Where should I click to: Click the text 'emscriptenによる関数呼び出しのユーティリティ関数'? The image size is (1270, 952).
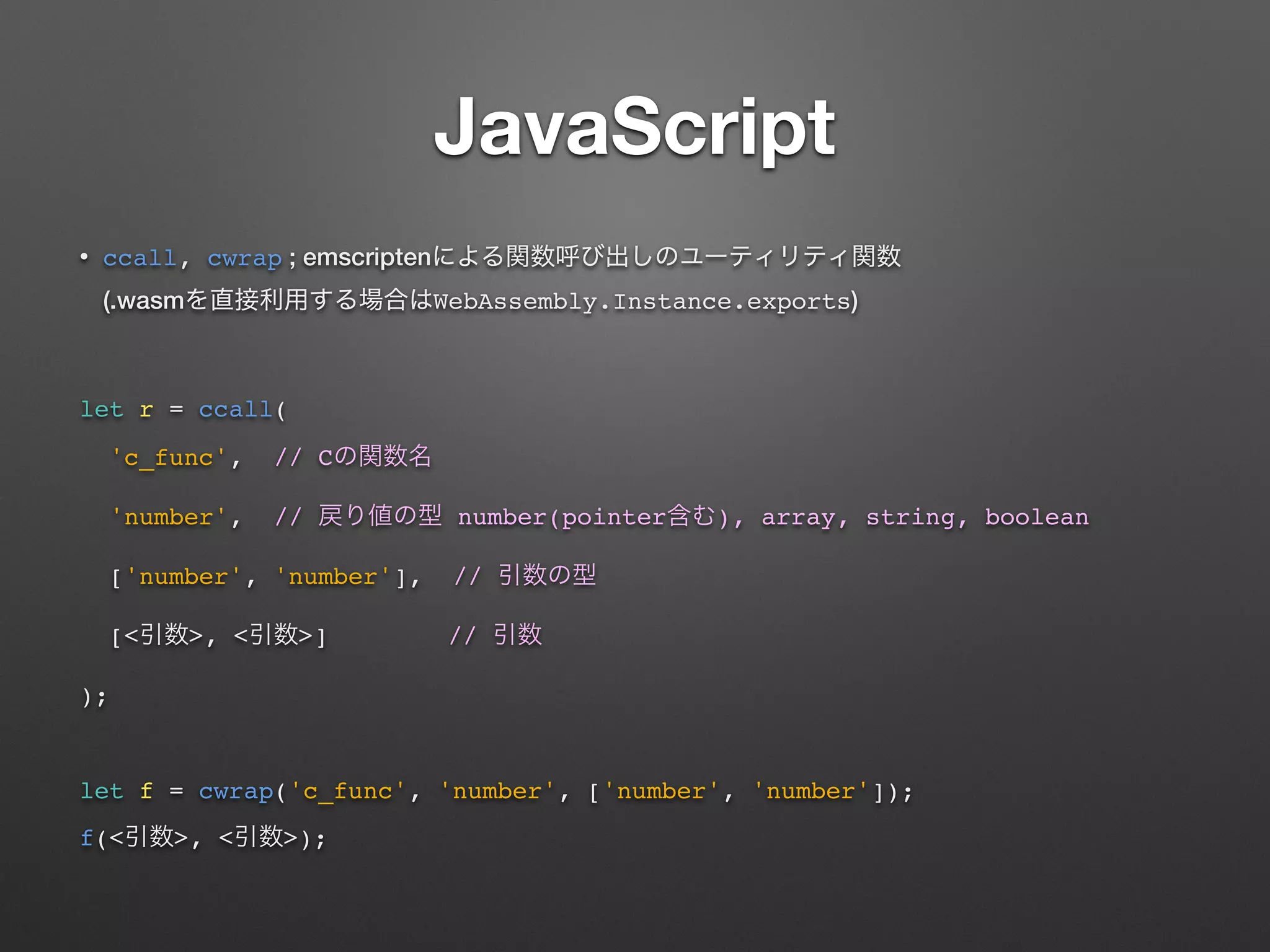coord(602,257)
